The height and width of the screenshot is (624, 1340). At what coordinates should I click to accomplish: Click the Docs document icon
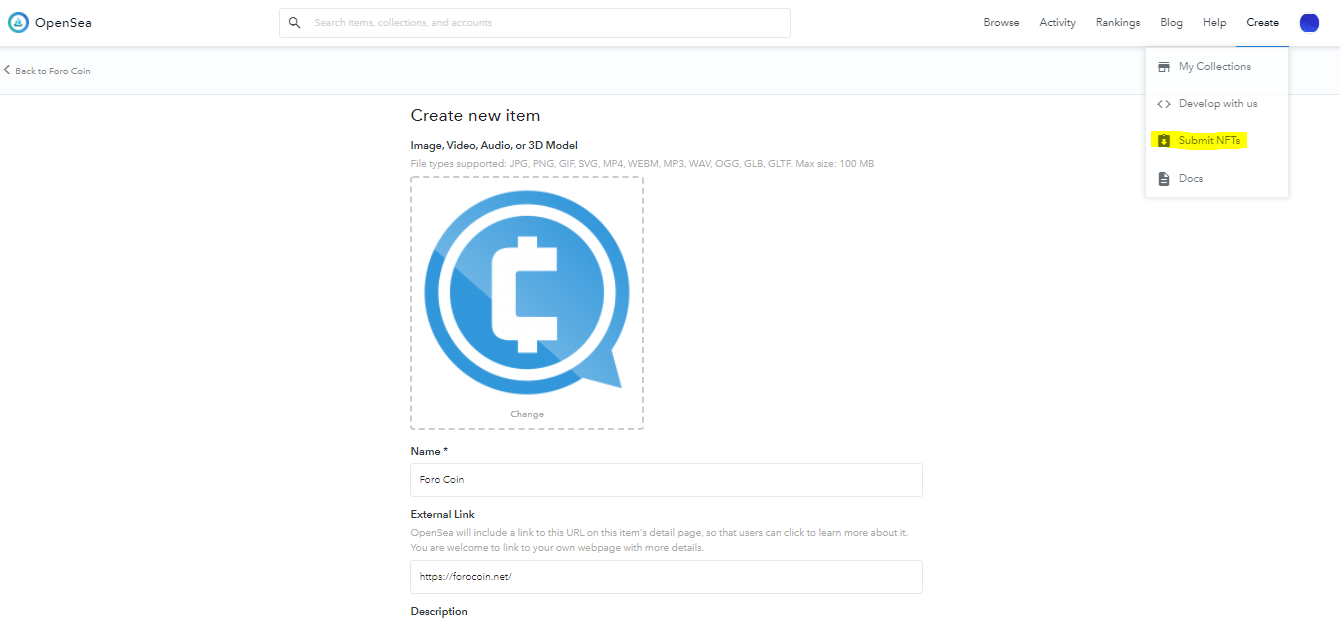coord(1164,179)
